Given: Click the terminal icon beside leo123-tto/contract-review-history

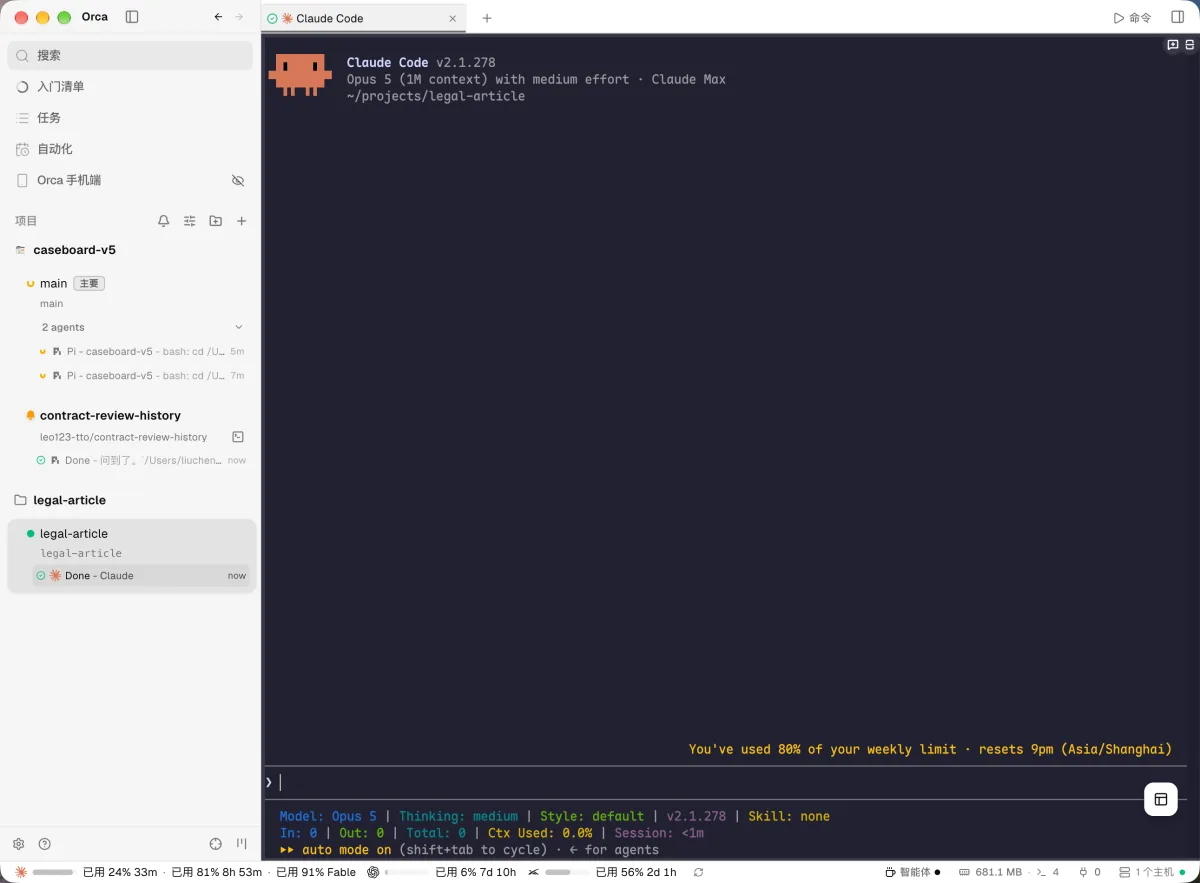Looking at the screenshot, I should [x=238, y=437].
